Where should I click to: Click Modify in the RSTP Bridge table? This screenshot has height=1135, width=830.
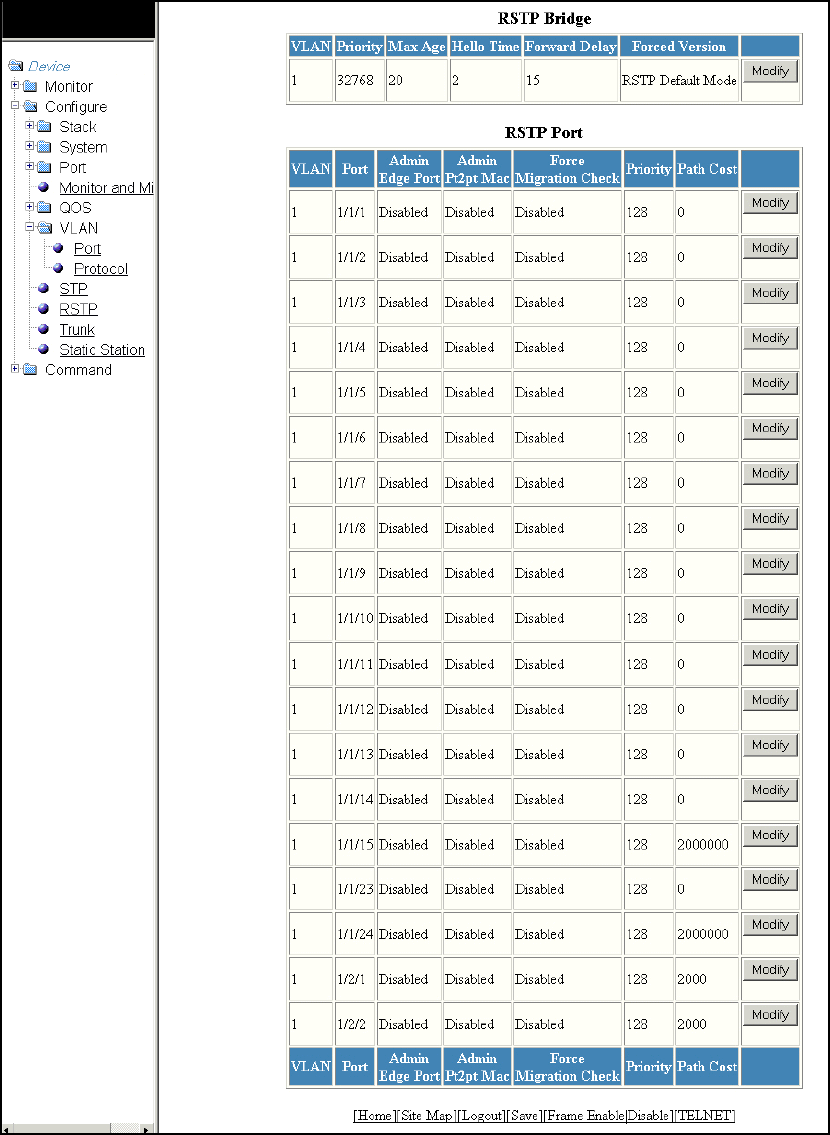770,71
